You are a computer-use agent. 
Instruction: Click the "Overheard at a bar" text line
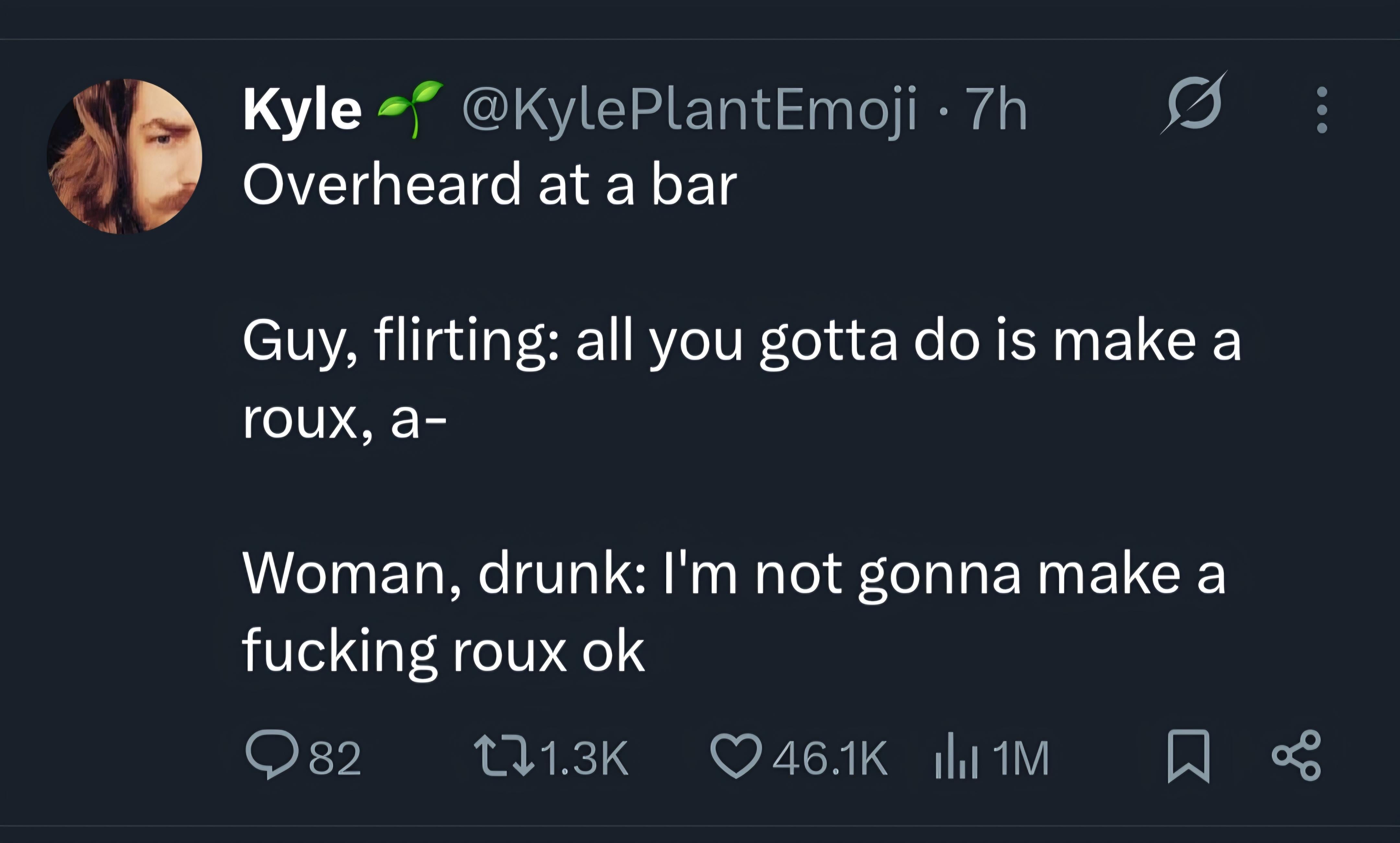click(489, 184)
